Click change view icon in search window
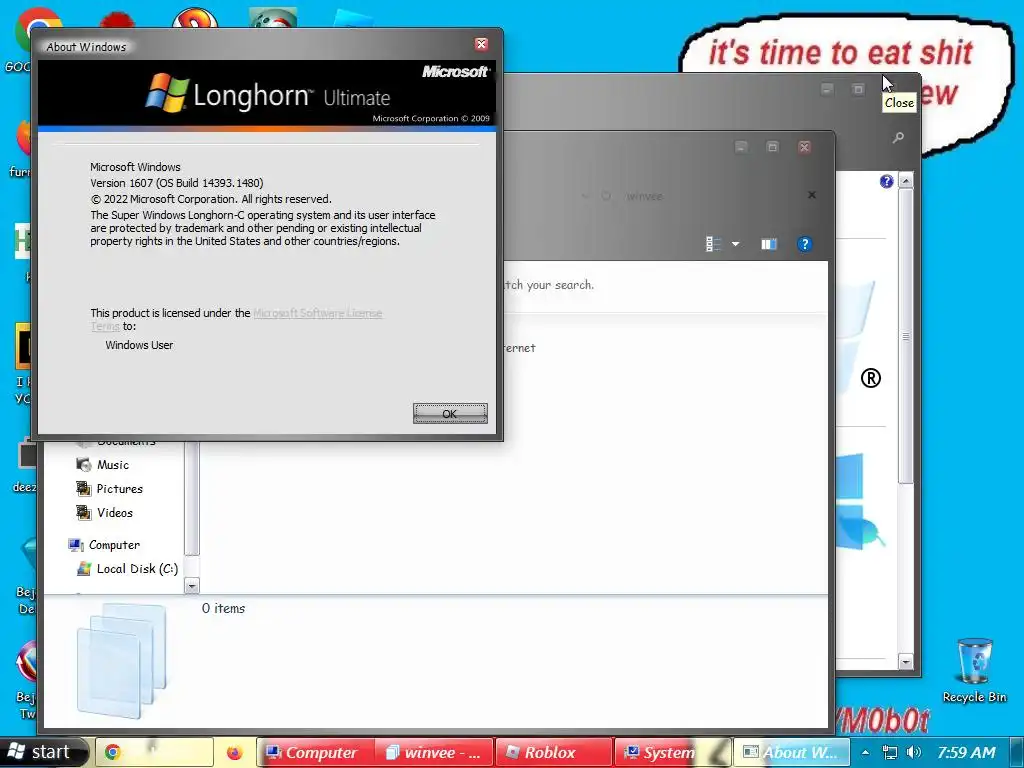The height and width of the screenshot is (768, 1024). pyautogui.click(x=714, y=244)
